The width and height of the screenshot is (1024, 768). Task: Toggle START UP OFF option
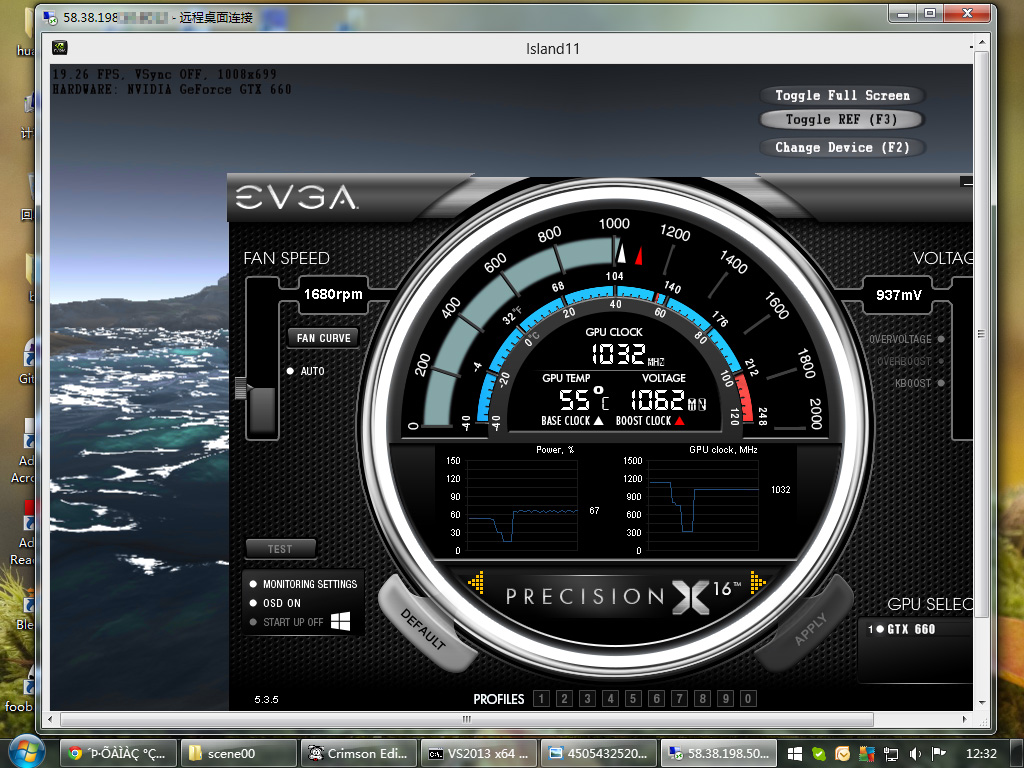pyautogui.click(x=286, y=622)
